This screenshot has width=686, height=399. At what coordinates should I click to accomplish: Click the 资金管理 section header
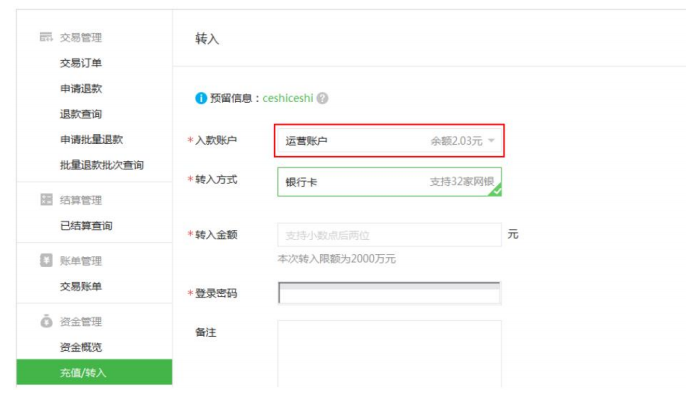(x=81, y=322)
